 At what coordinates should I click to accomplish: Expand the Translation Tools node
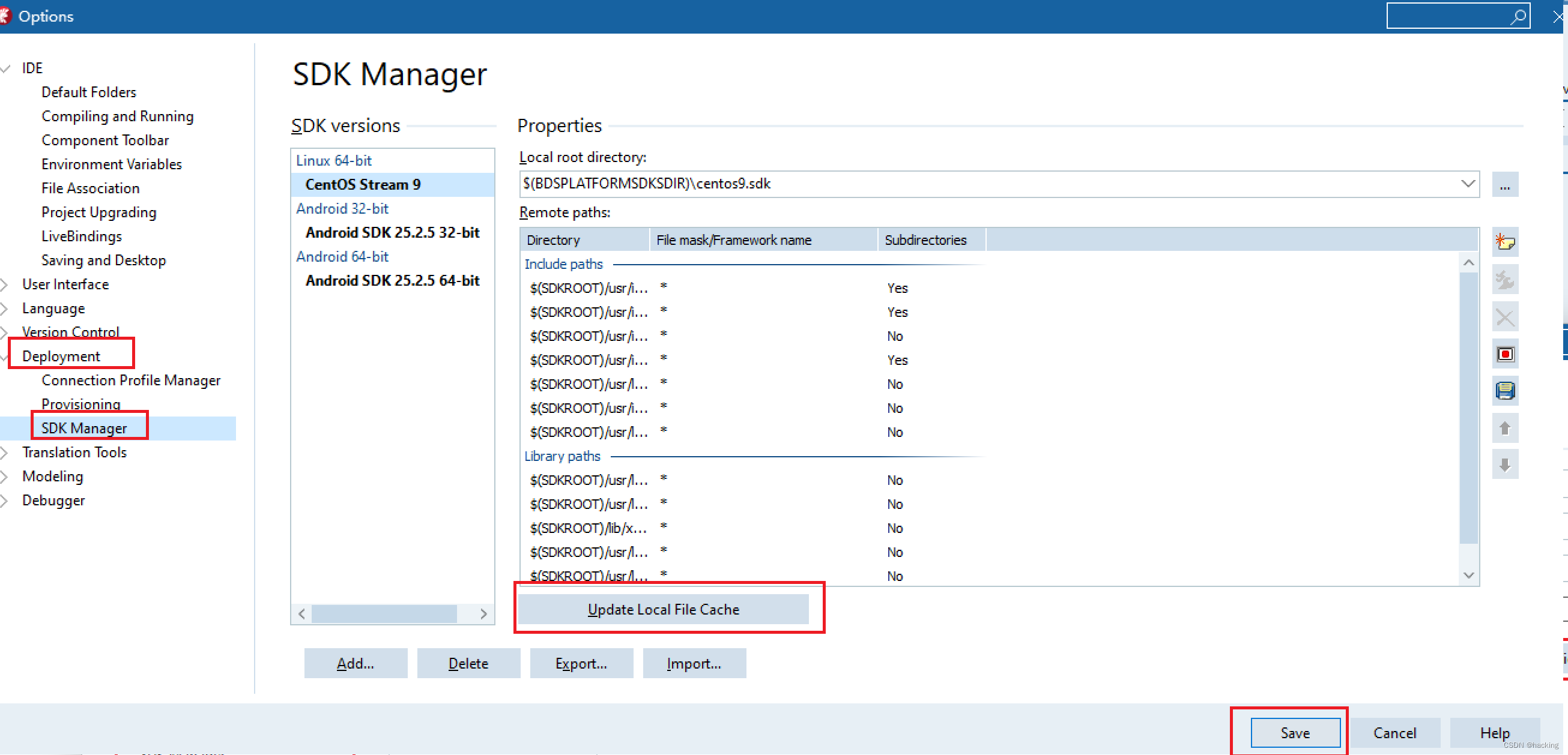5,452
